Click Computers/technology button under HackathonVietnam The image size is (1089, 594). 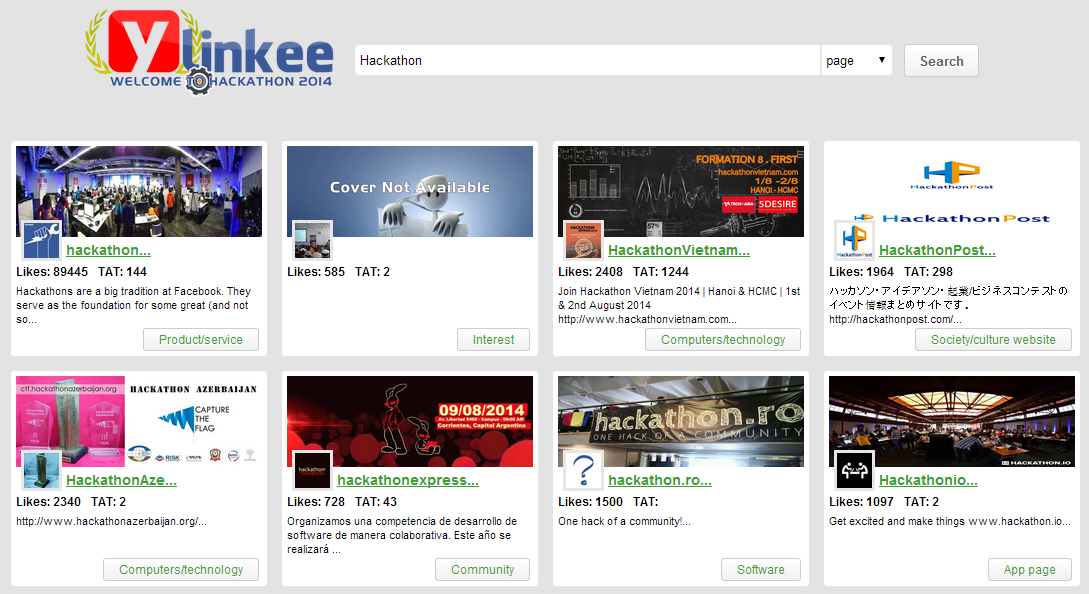tap(723, 340)
